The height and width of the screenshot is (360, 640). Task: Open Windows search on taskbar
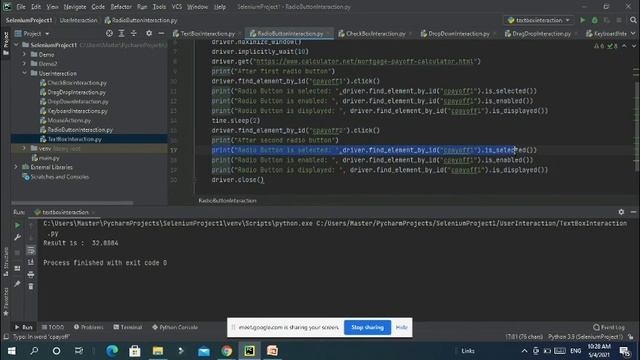pyautogui.click(x=34, y=351)
